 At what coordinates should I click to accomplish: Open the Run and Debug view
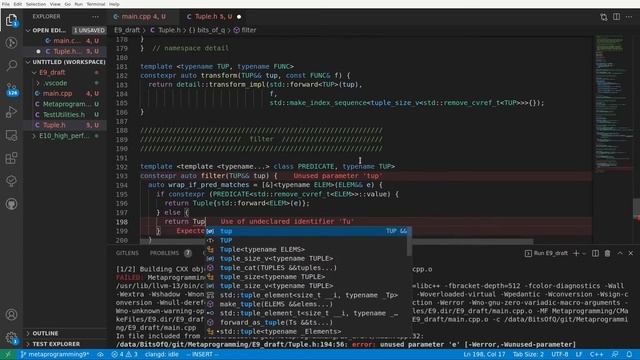click(11, 112)
